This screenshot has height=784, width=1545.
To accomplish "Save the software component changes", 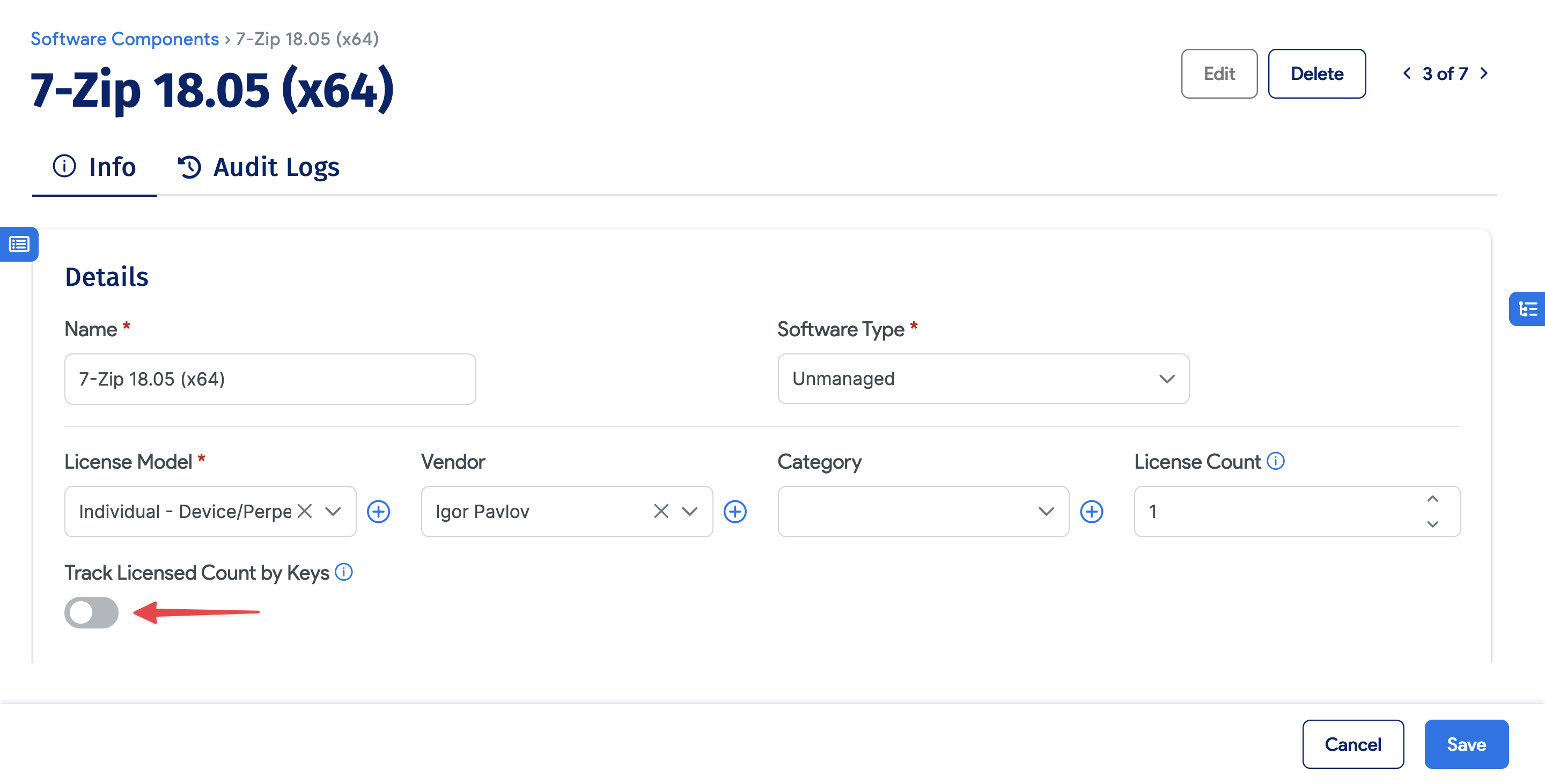I will click(1467, 744).
